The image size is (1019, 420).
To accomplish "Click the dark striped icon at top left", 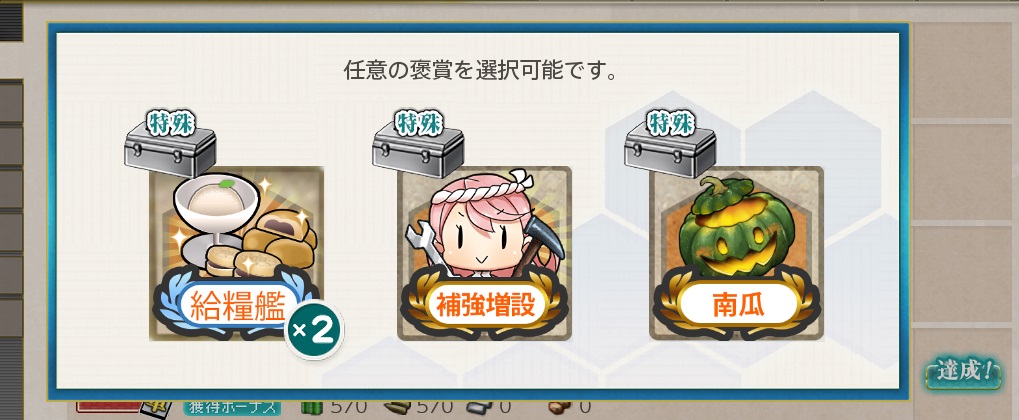I will [11, 21].
